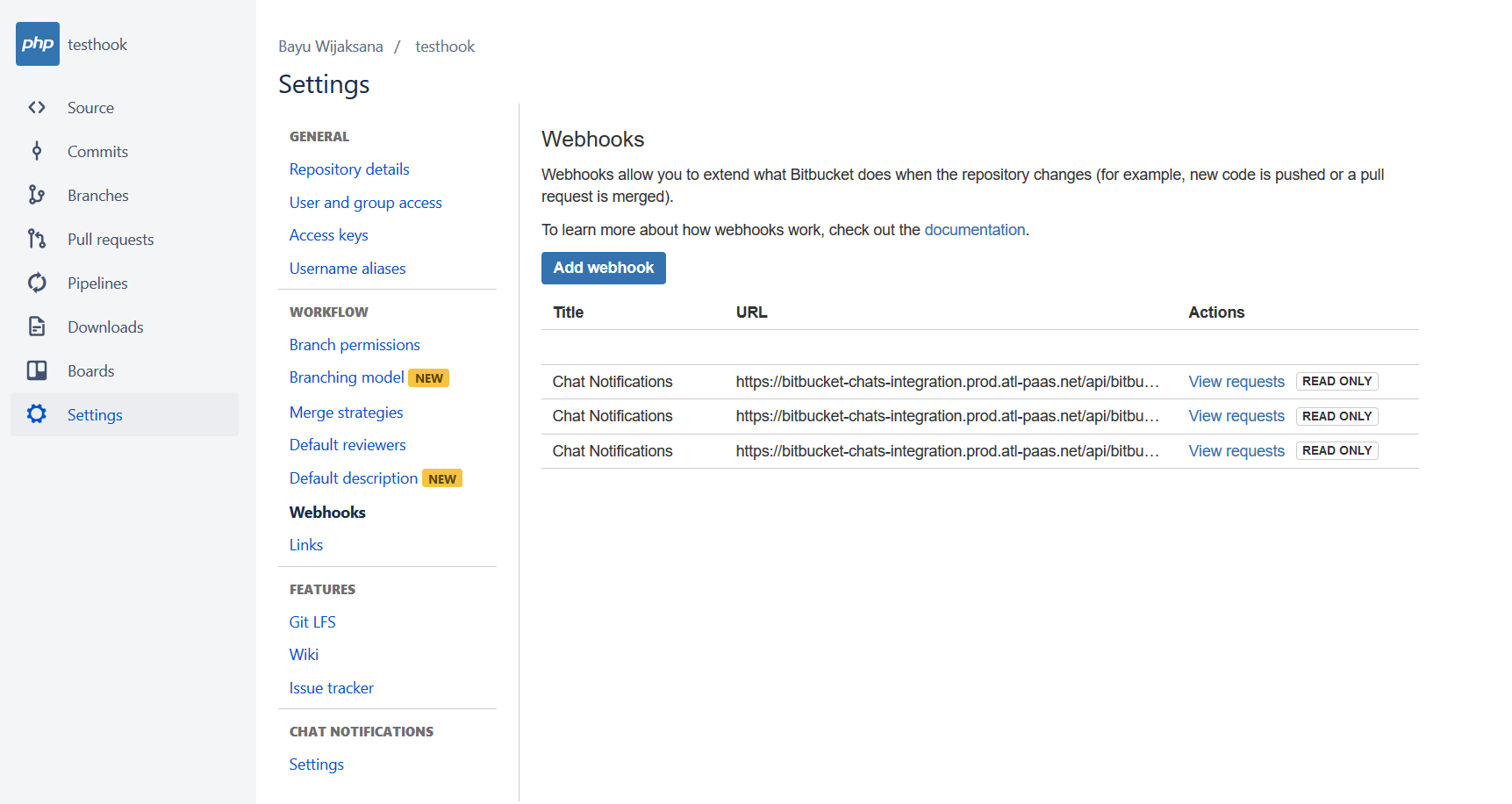Click the WORKFLOW section header
The height and width of the screenshot is (804, 1512).
click(x=329, y=312)
